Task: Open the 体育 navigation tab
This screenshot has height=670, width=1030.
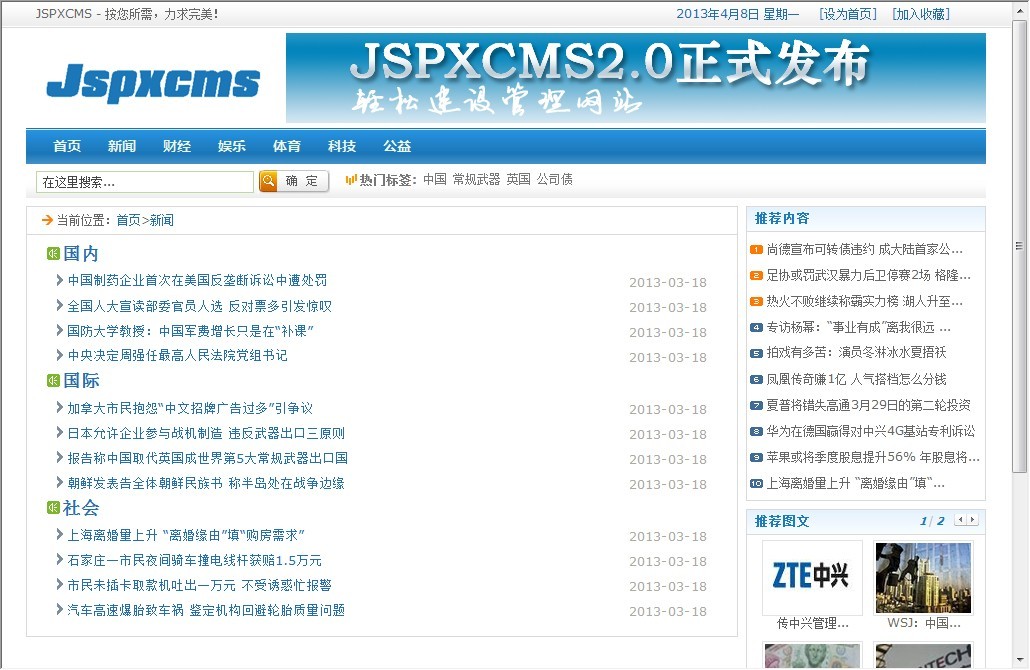Action: [x=287, y=146]
